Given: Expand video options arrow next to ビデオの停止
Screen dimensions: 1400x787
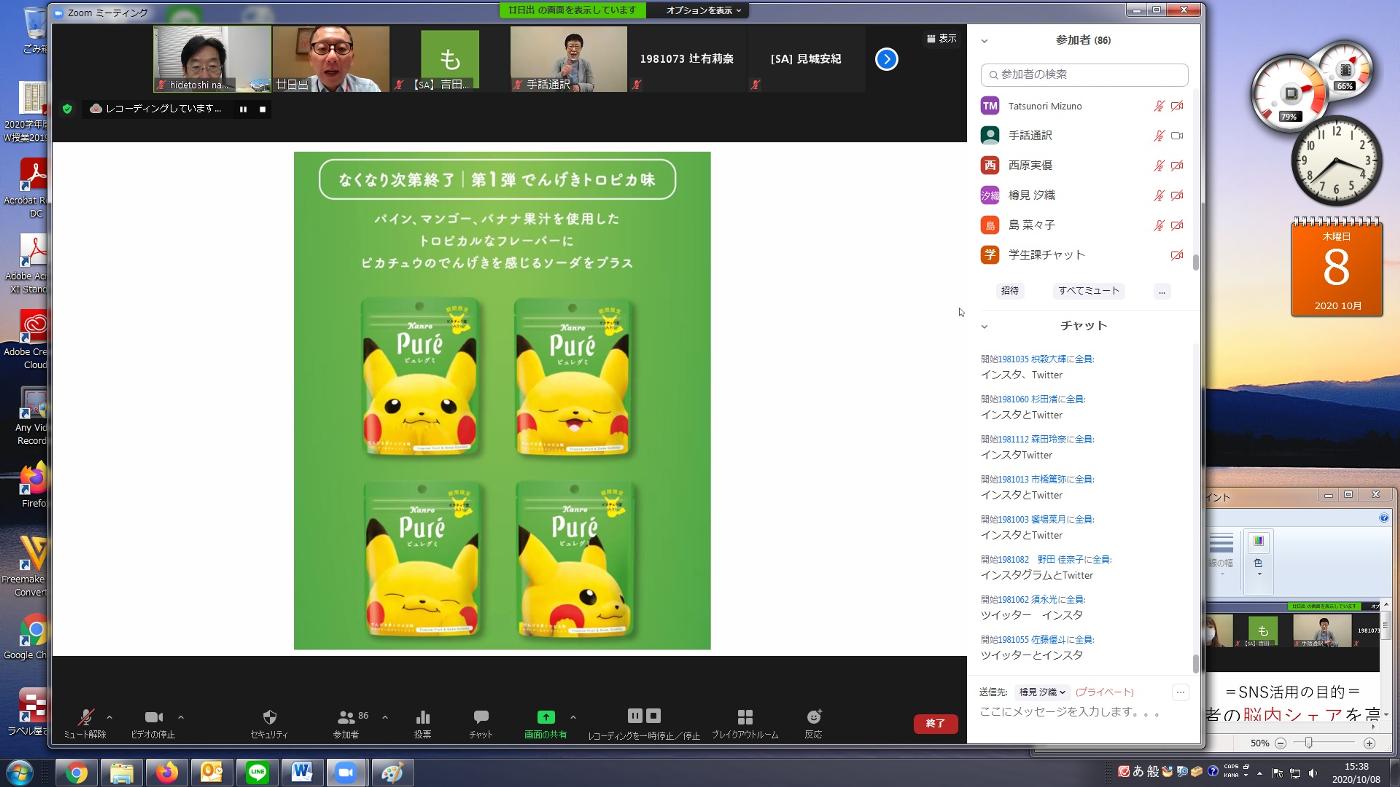Looking at the screenshot, I should pyautogui.click(x=180, y=717).
